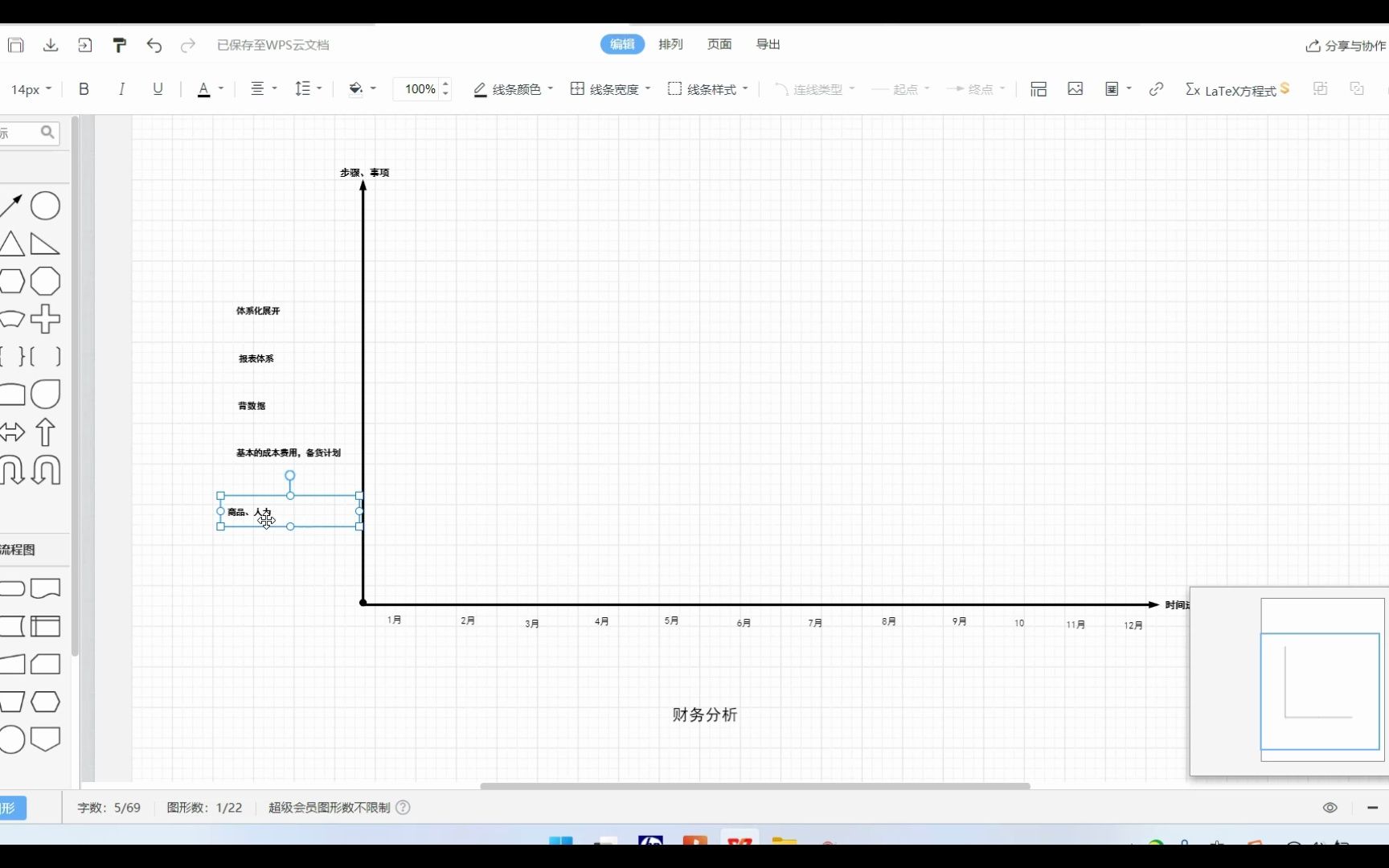Switch to the 页面 tab

point(719,45)
